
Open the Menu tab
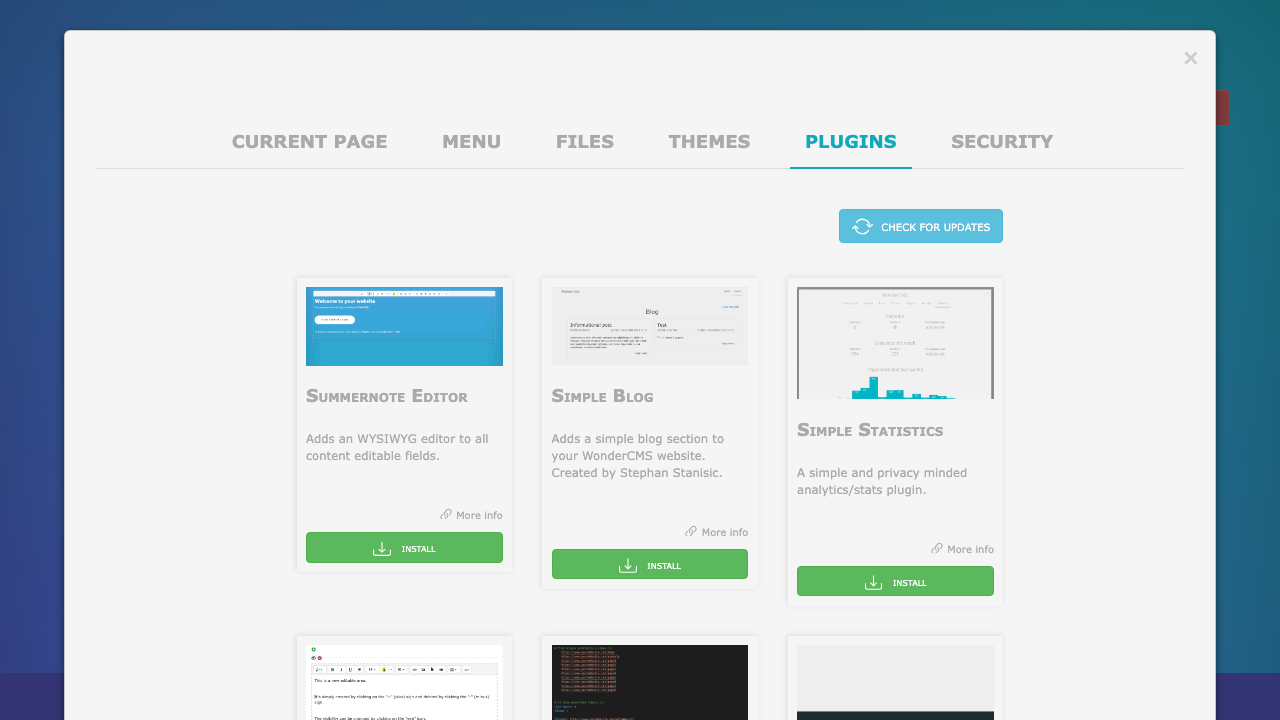(471, 141)
